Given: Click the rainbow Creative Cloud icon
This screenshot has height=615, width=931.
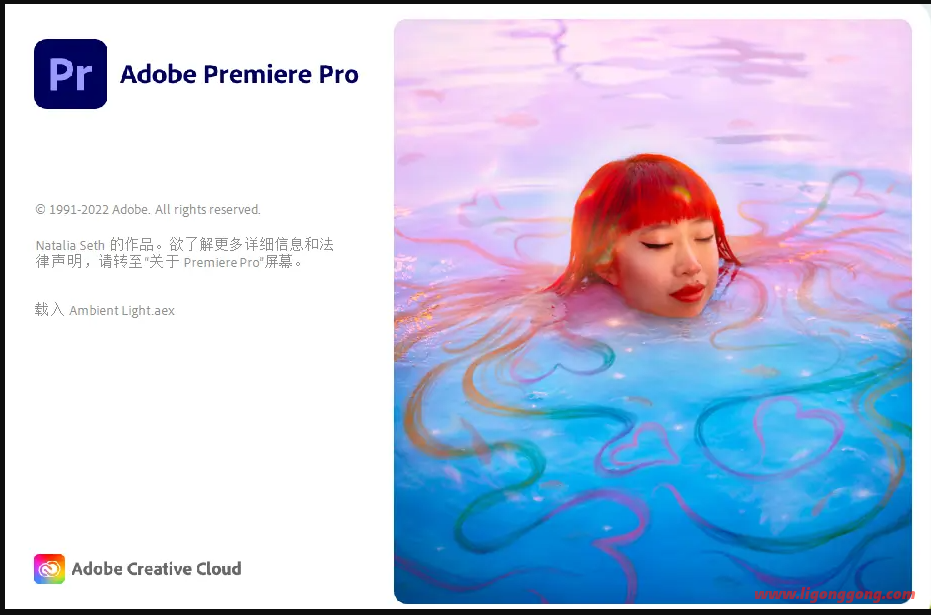Looking at the screenshot, I should pos(49,569).
